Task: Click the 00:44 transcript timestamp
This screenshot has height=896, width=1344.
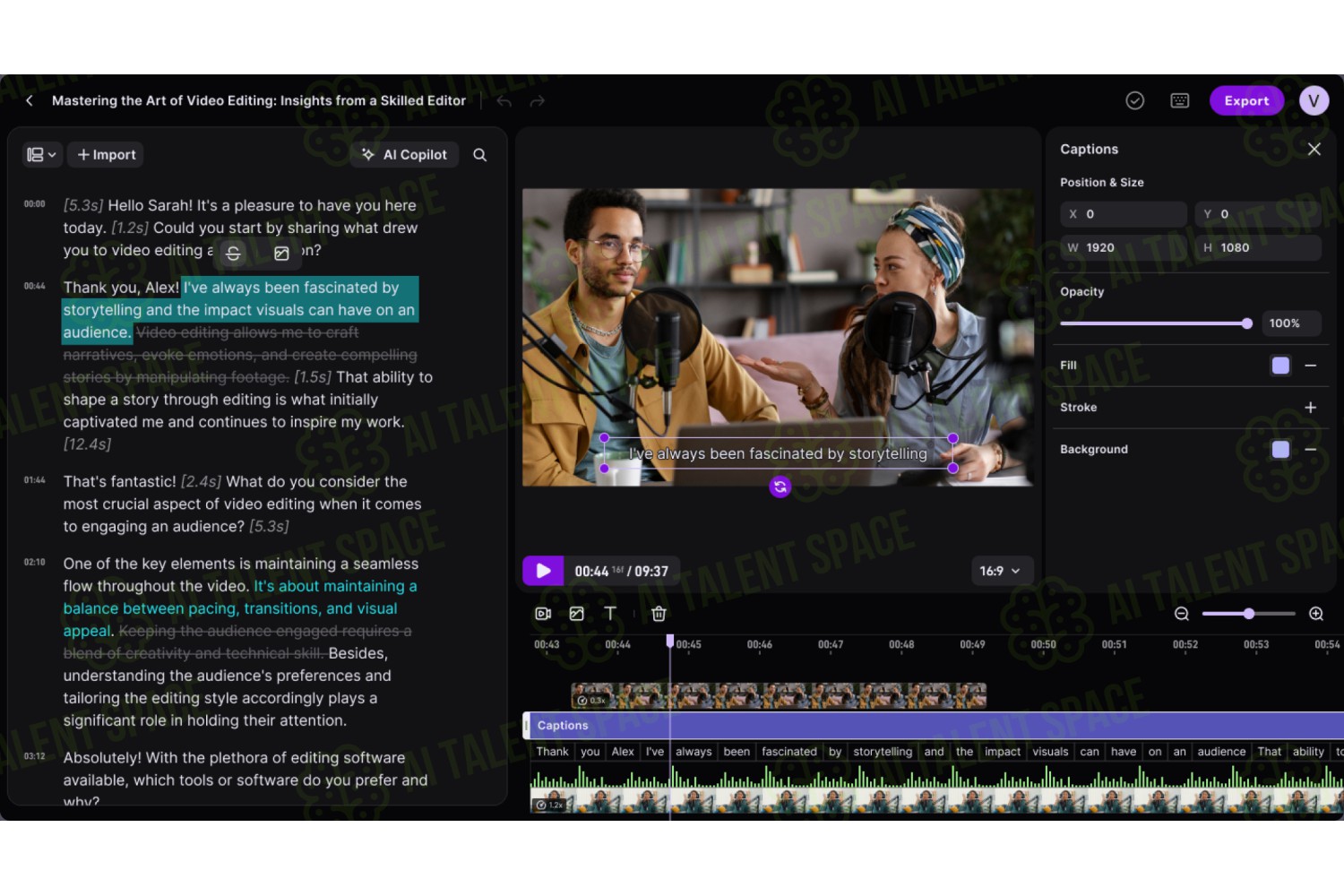Action: 34,287
